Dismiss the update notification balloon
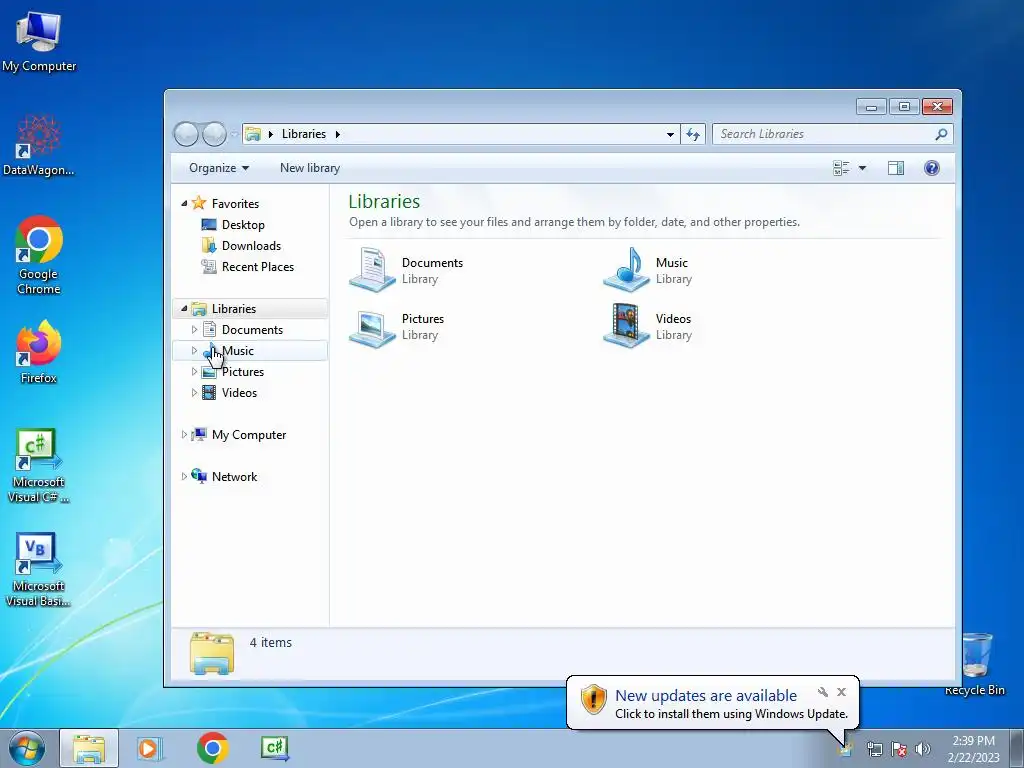The width and height of the screenshot is (1024, 768). click(841, 692)
